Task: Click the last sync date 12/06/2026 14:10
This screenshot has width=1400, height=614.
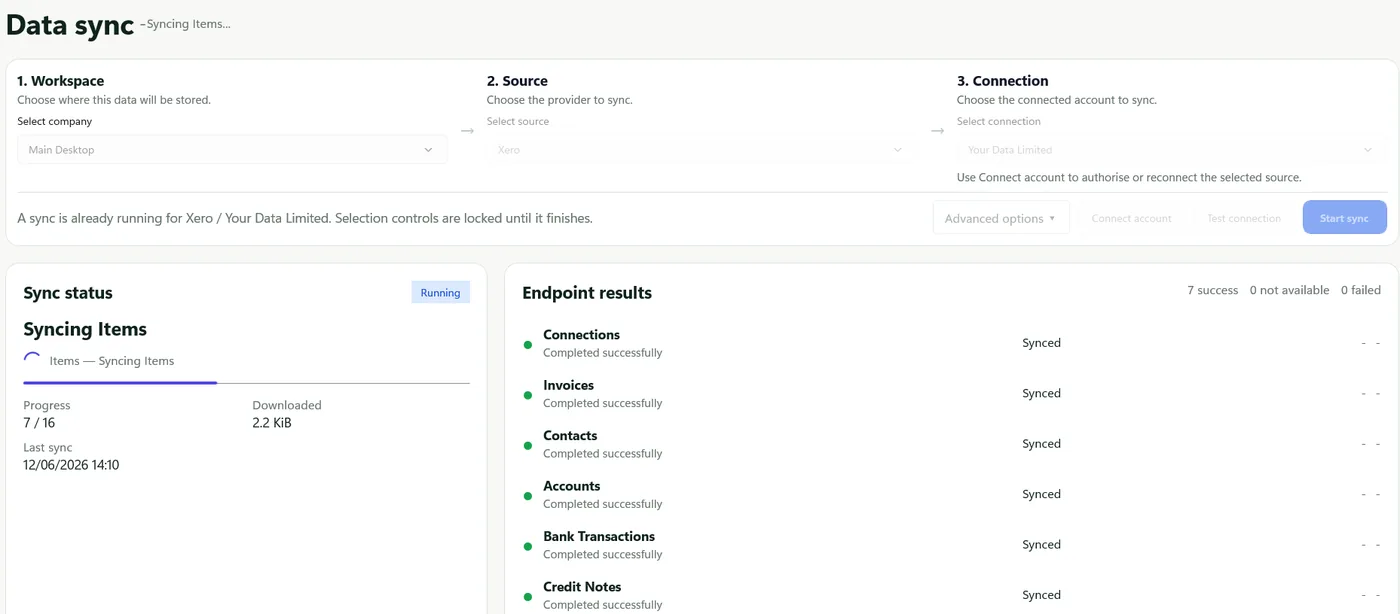Action: pos(71,465)
